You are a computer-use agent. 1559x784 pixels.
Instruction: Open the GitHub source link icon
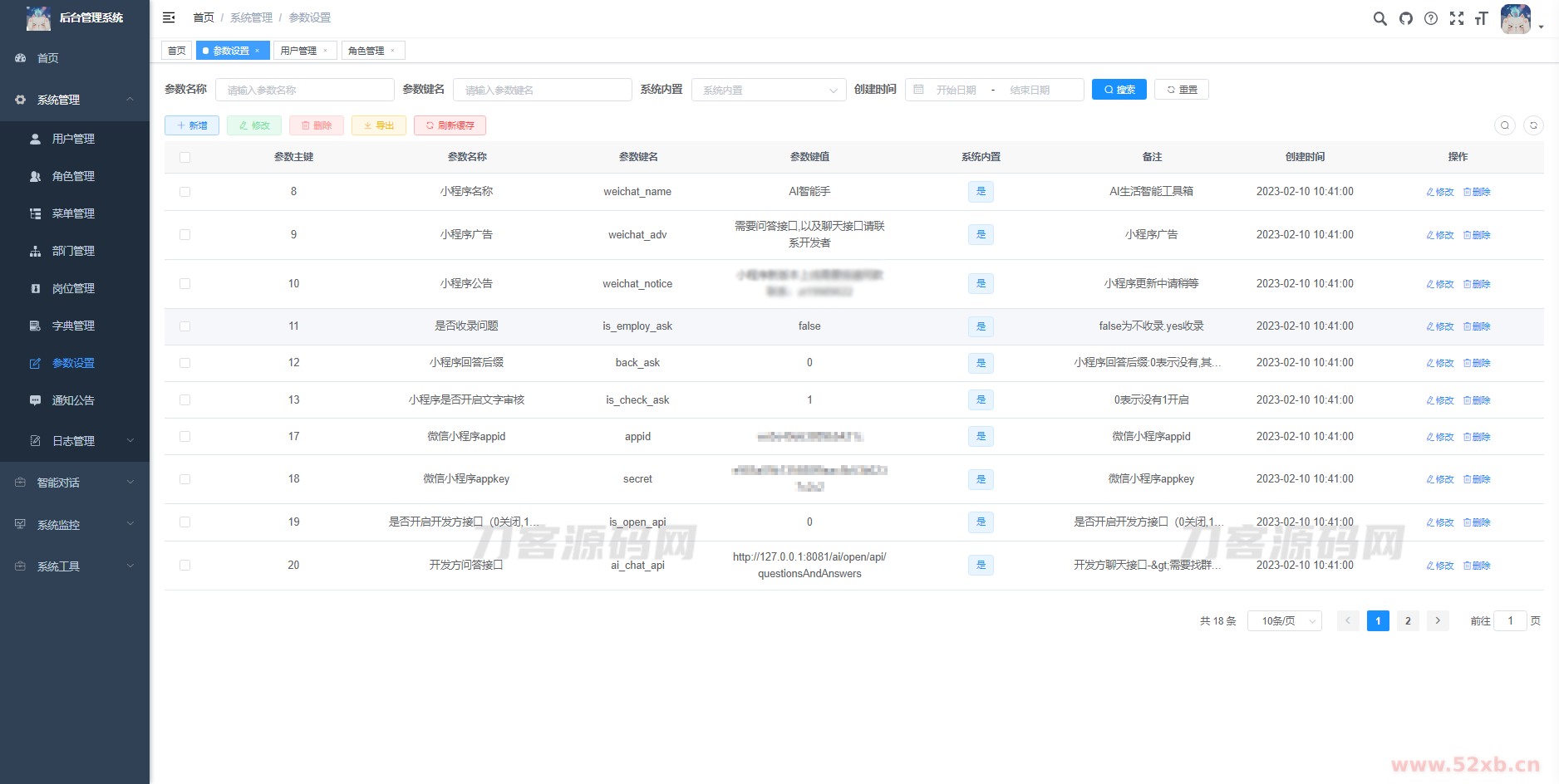click(1405, 18)
